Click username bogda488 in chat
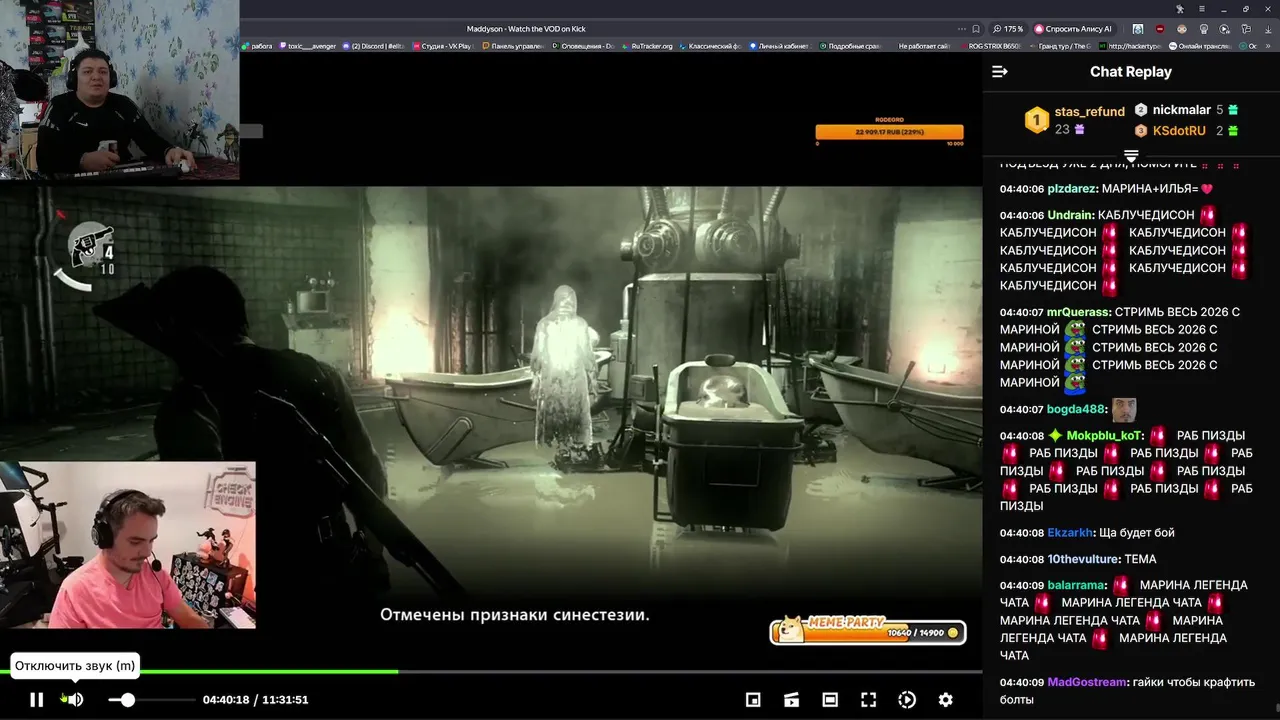Viewport: 1280px width, 720px height. coord(1075,409)
